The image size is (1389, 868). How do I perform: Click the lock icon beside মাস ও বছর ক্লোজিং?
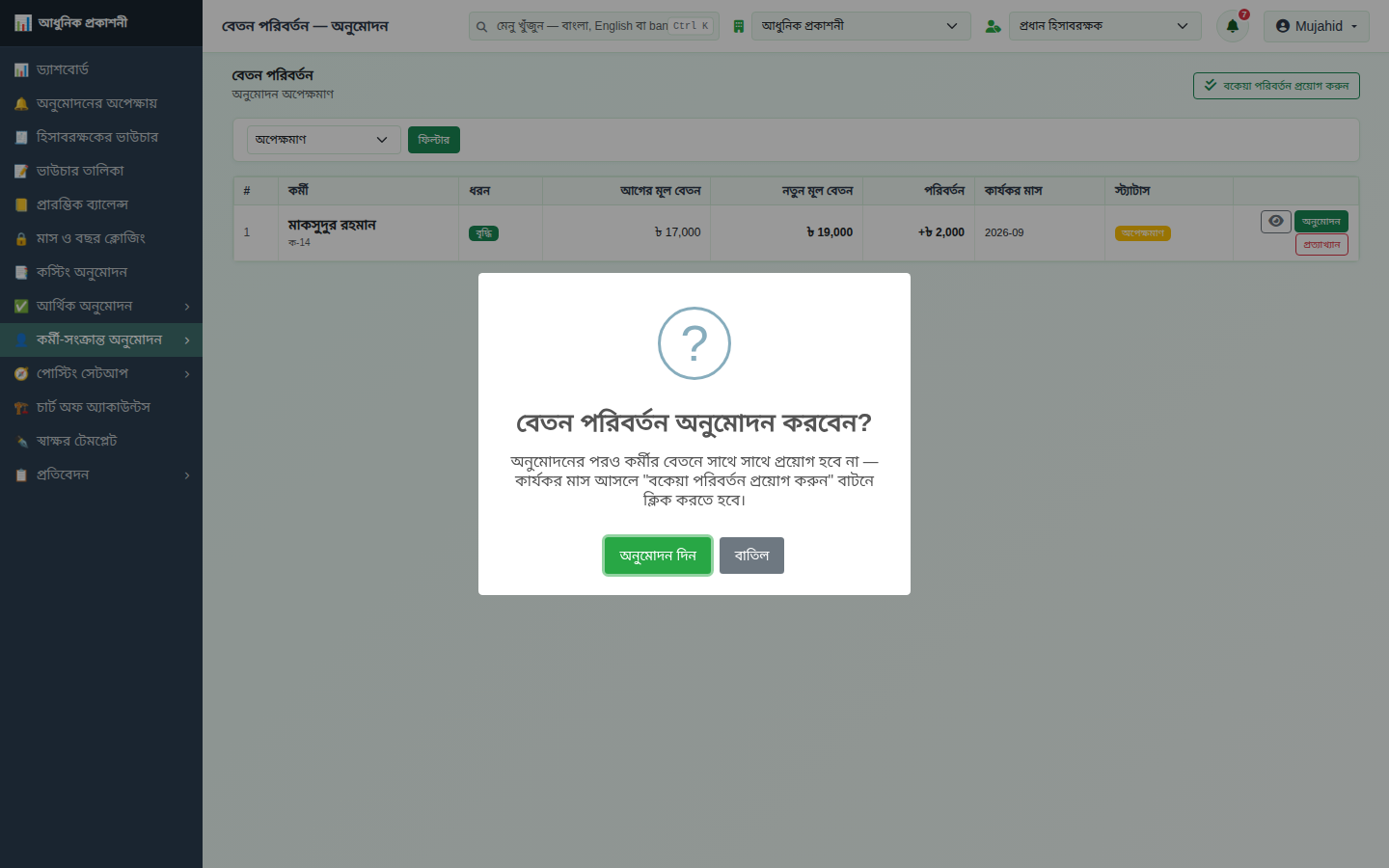[21, 238]
